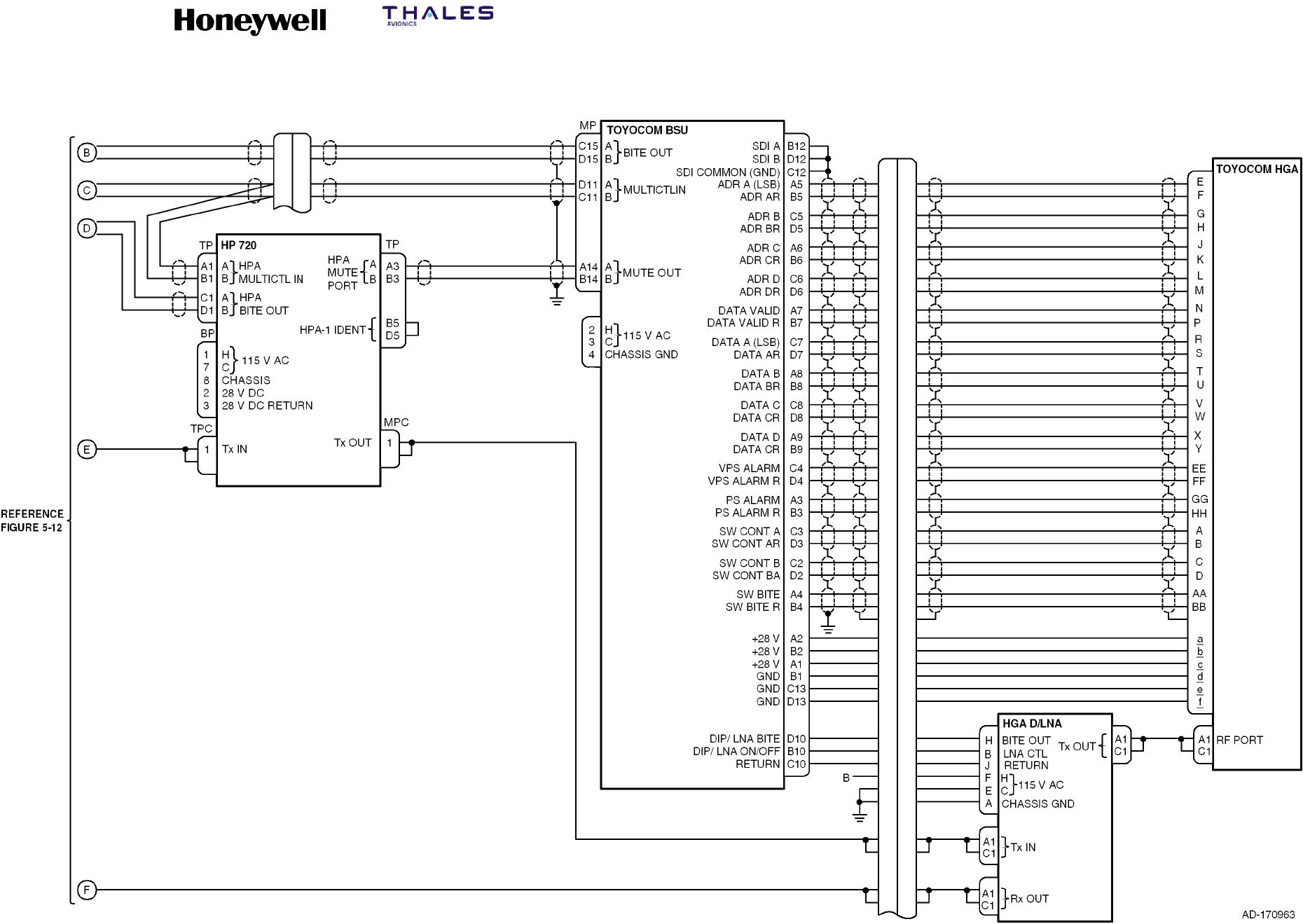
Task: Select the 28 V DC RETURN label
Action: (x=267, y=406)
